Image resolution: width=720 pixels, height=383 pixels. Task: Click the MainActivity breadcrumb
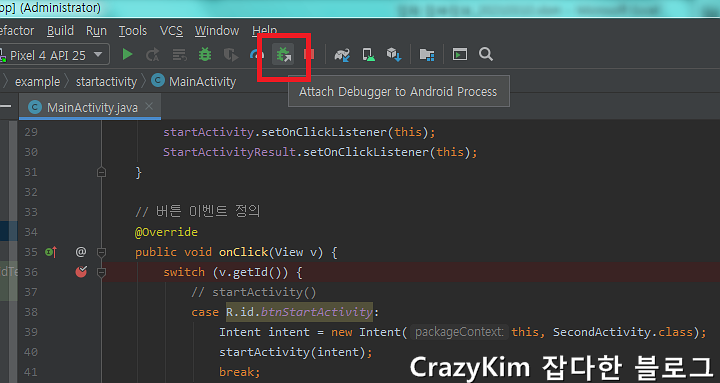[202, 82]
